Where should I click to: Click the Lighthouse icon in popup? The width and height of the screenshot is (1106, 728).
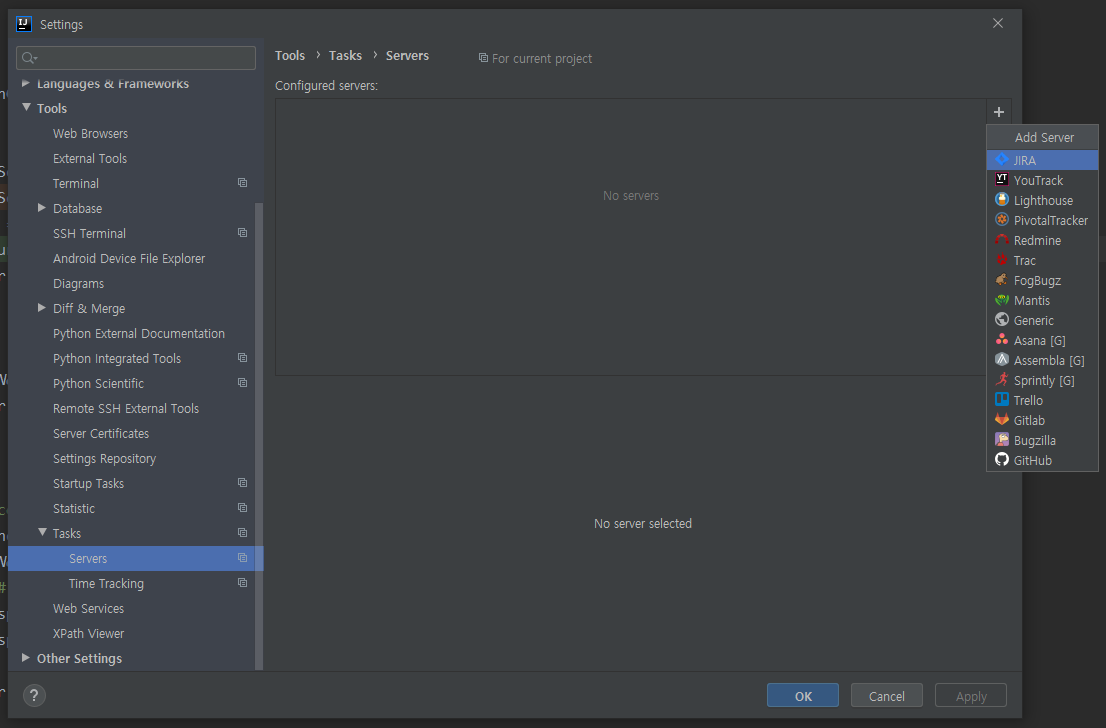pyautogui.click(x=1002, y=200)
